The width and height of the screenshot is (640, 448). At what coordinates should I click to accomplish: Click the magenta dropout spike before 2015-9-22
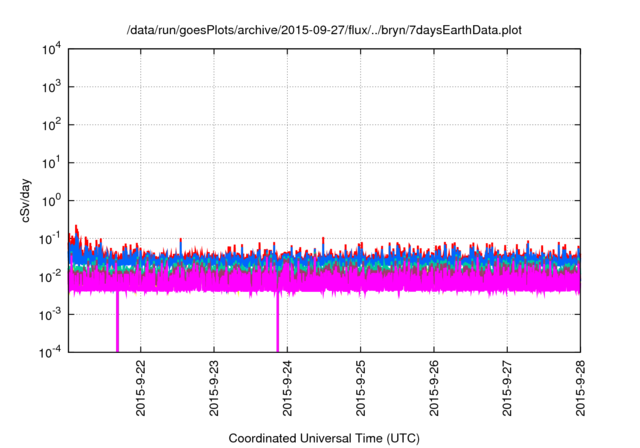(117, 322)
